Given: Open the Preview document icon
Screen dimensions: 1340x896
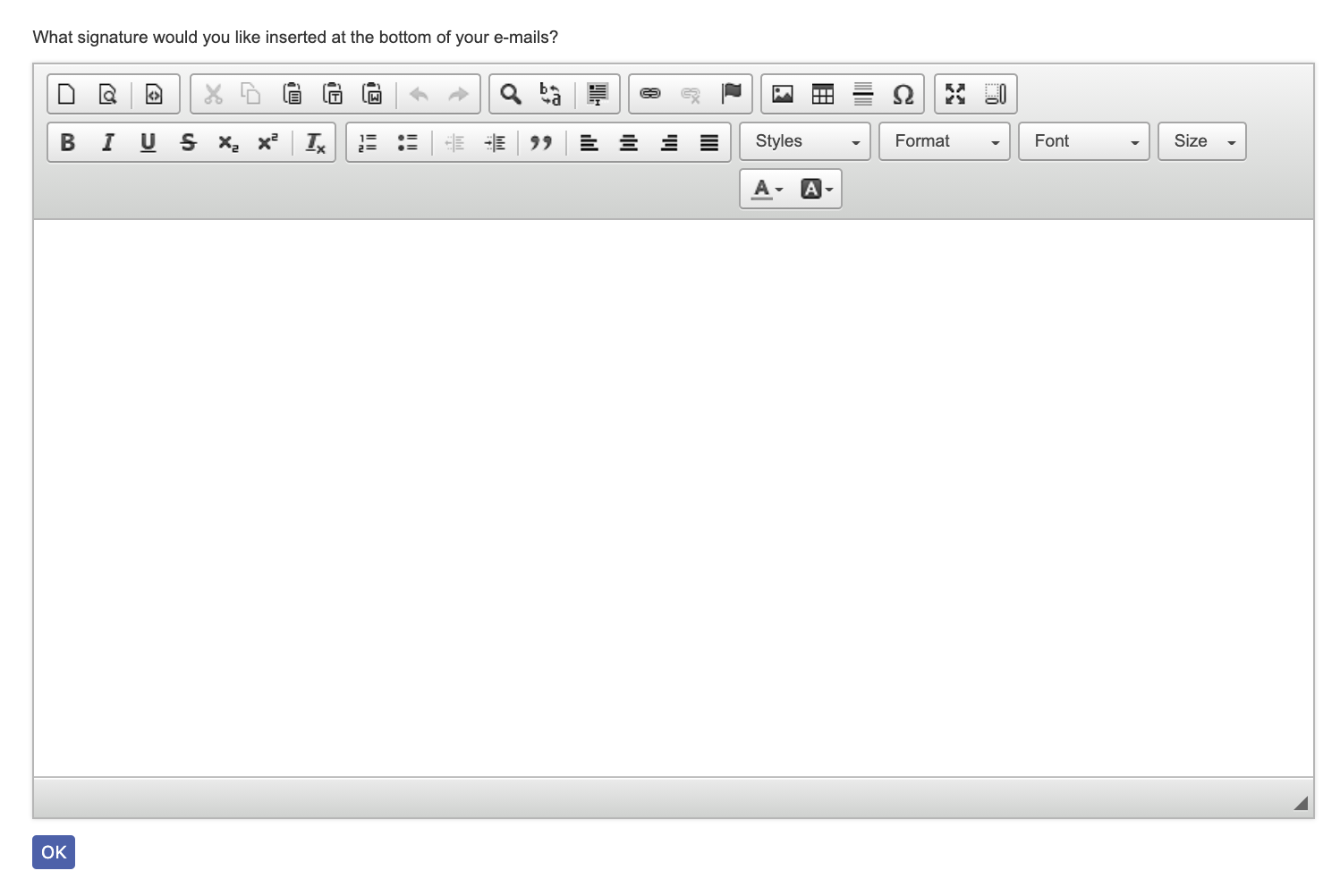Looking at the screenshot, I should 107,94.
